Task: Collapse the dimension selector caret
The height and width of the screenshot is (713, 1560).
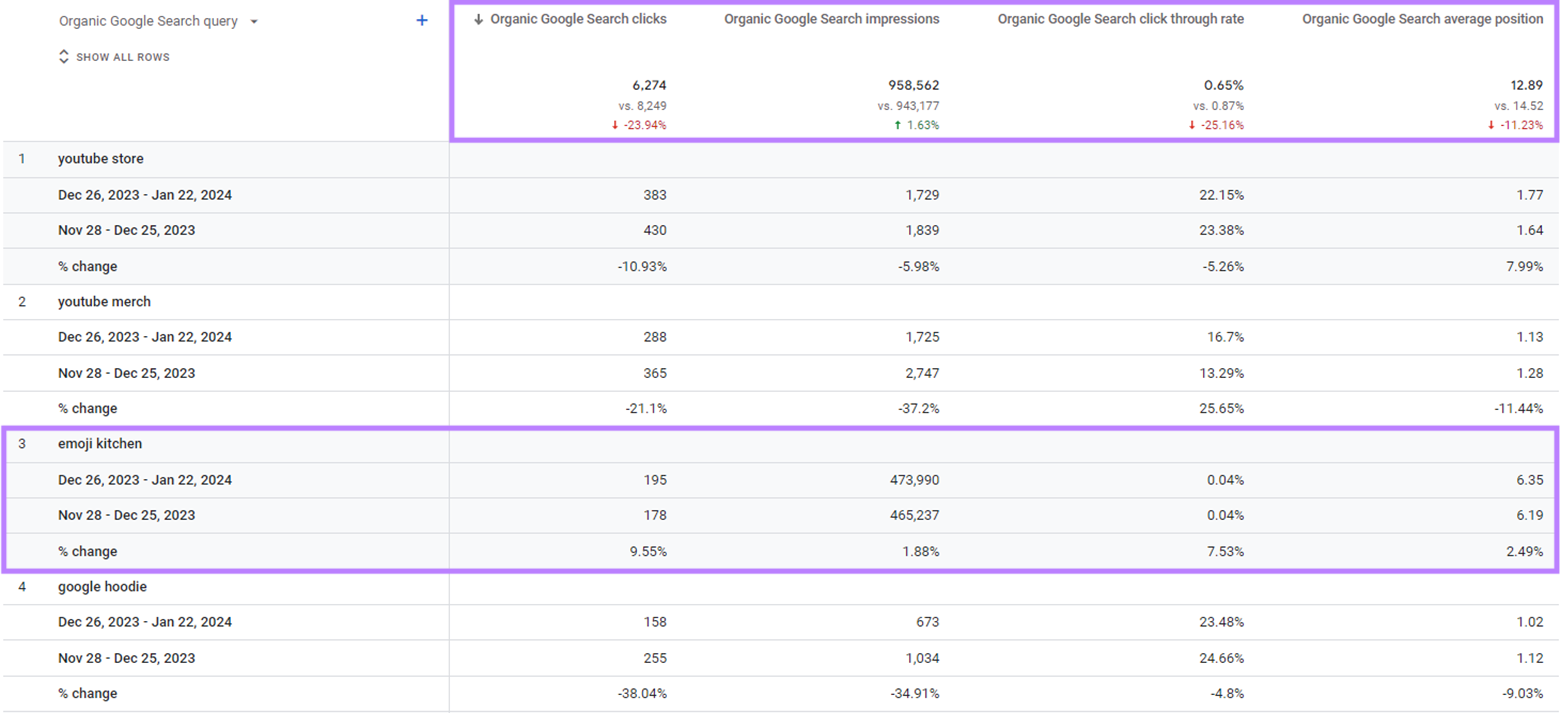Action: click(253, 19)
